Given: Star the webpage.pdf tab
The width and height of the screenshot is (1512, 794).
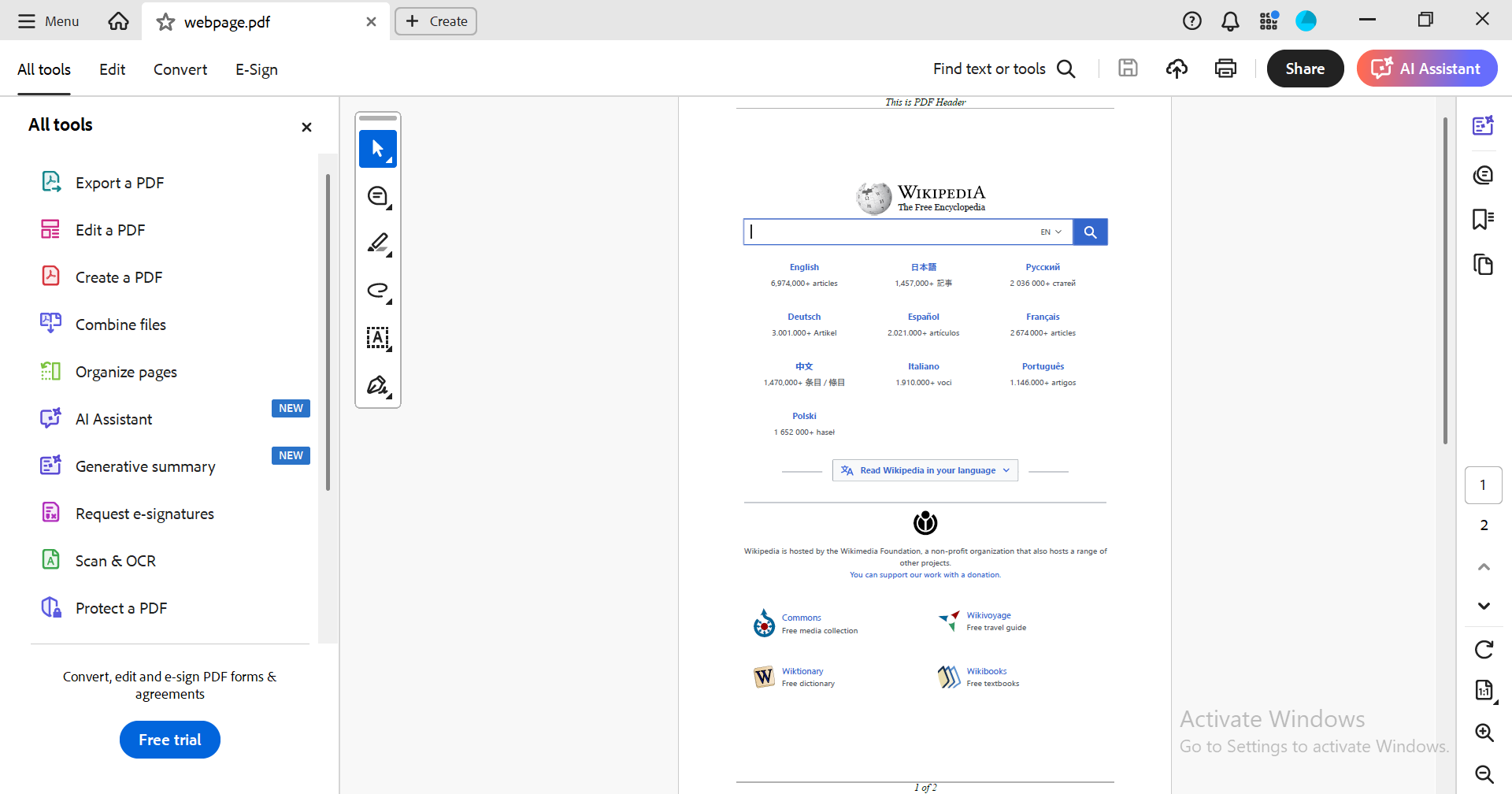Looking at the screenshot, I should pos(165,22).
